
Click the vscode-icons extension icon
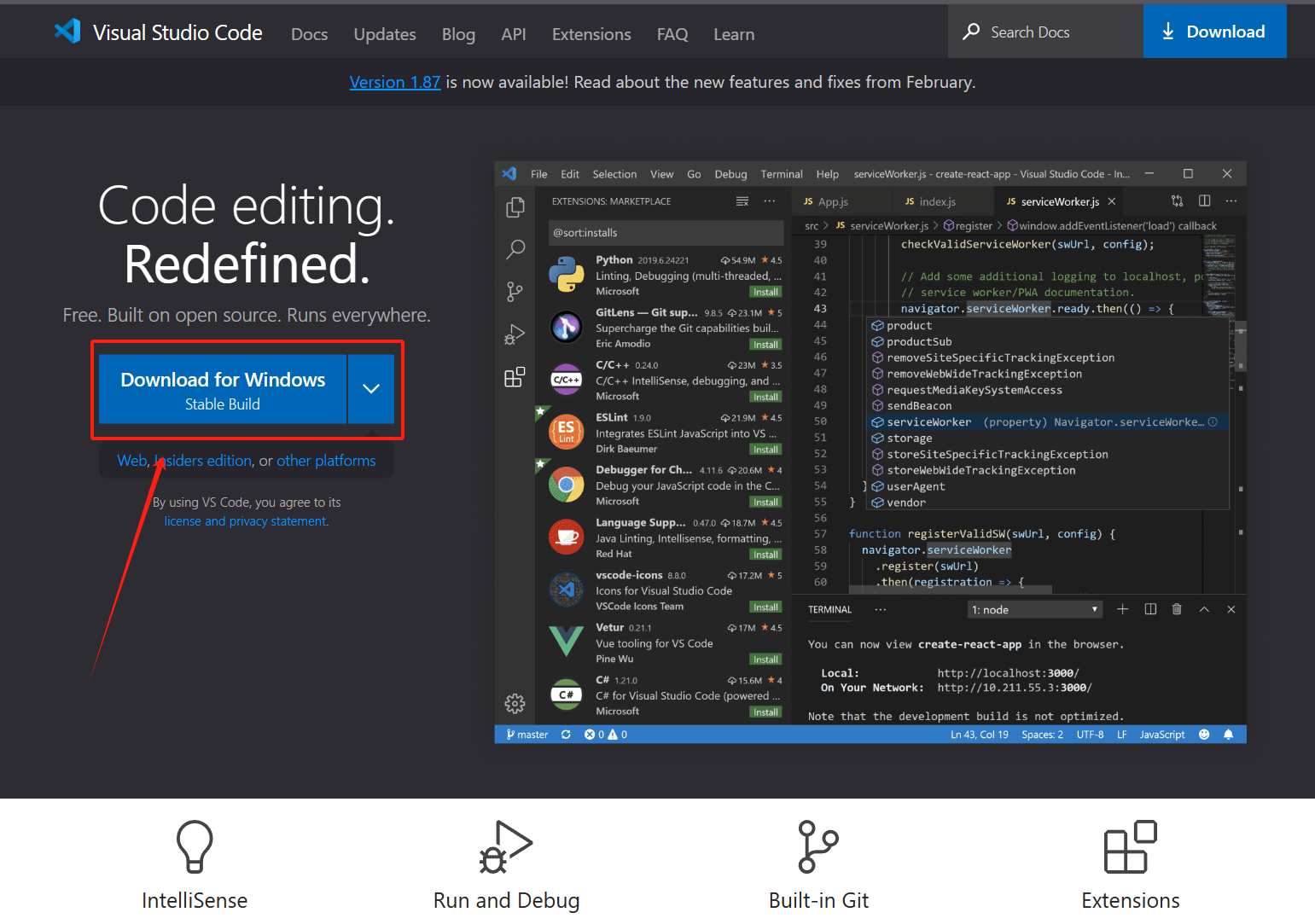pos(567,590)
